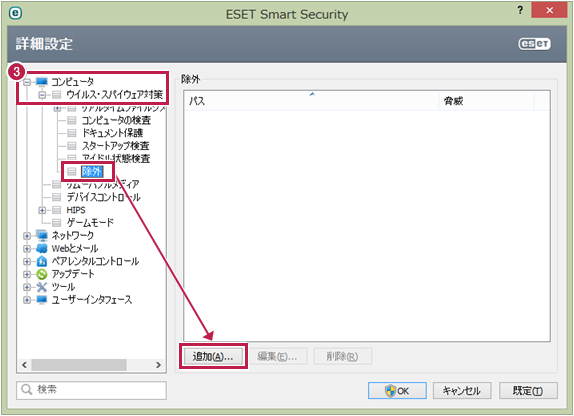574x416 pixels.
Task: Click the 追加(A)... button
Action: [x=213, y=356]
